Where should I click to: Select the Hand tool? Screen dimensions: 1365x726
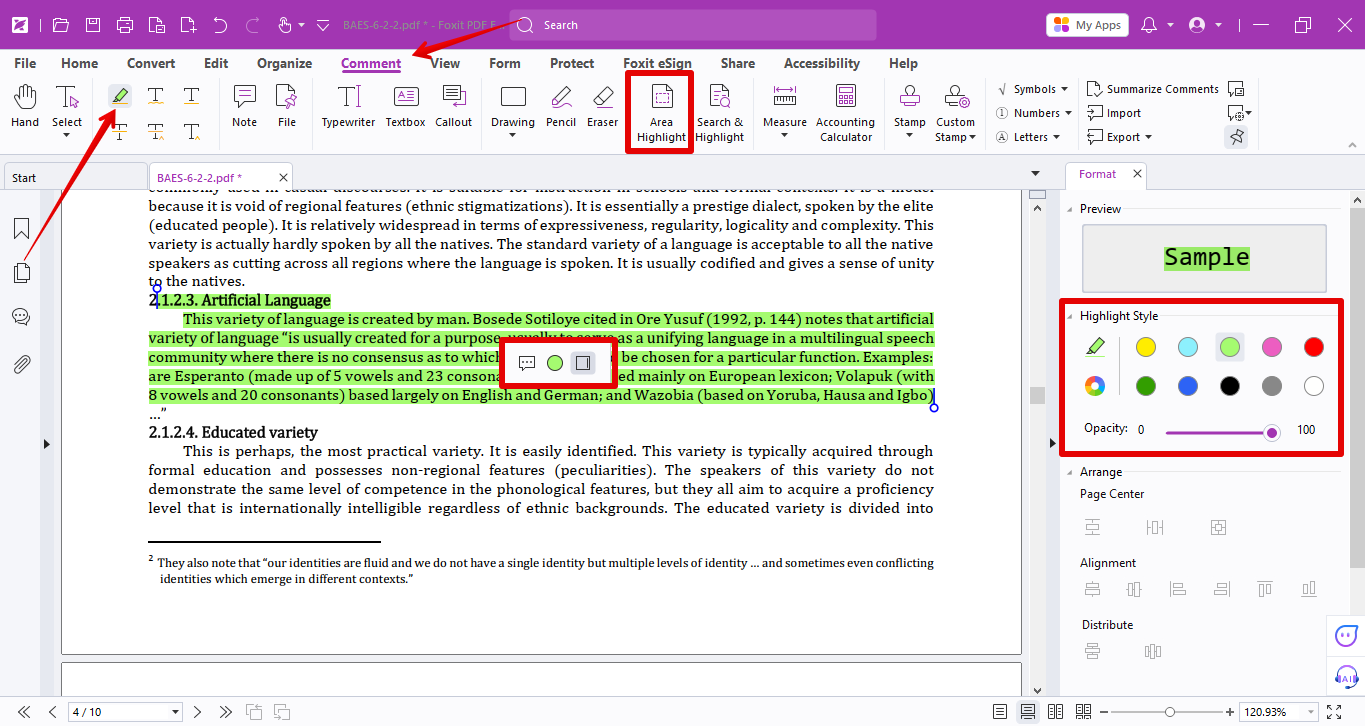[25, 107]
